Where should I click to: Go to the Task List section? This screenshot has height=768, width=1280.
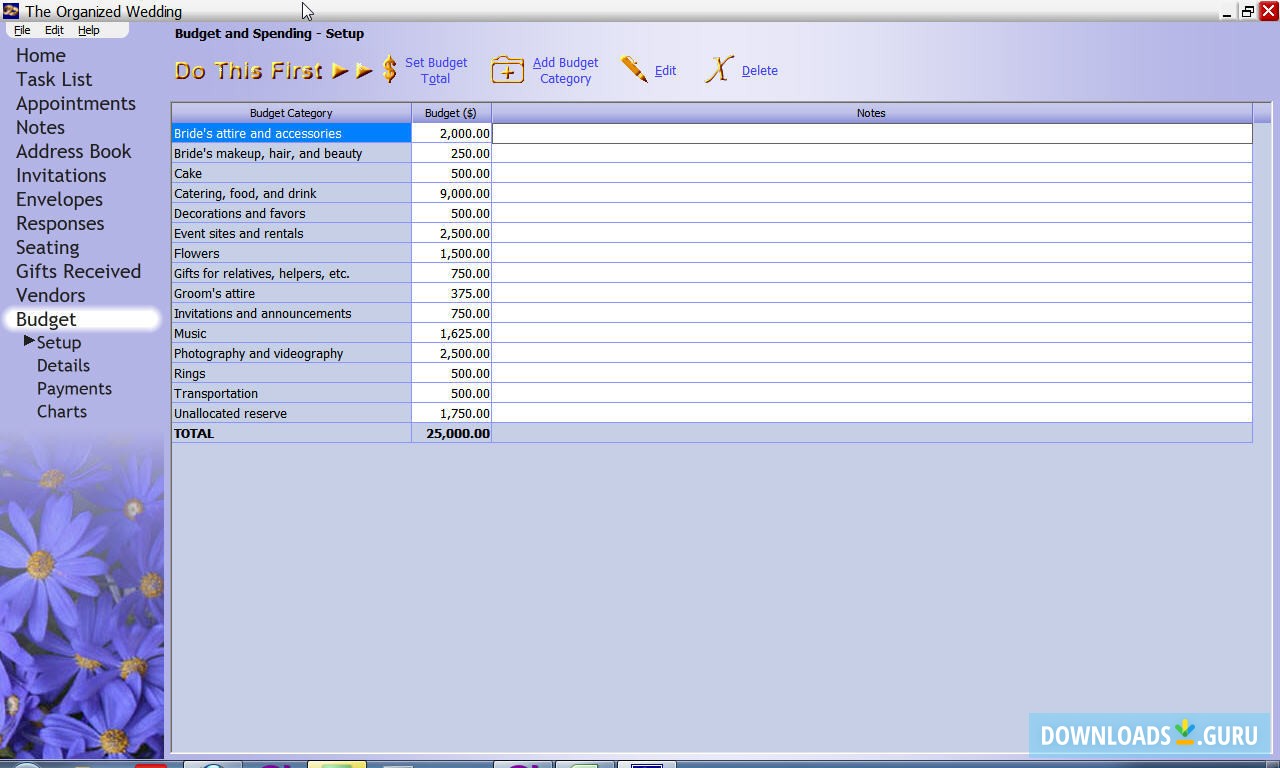tap(54, 79)
